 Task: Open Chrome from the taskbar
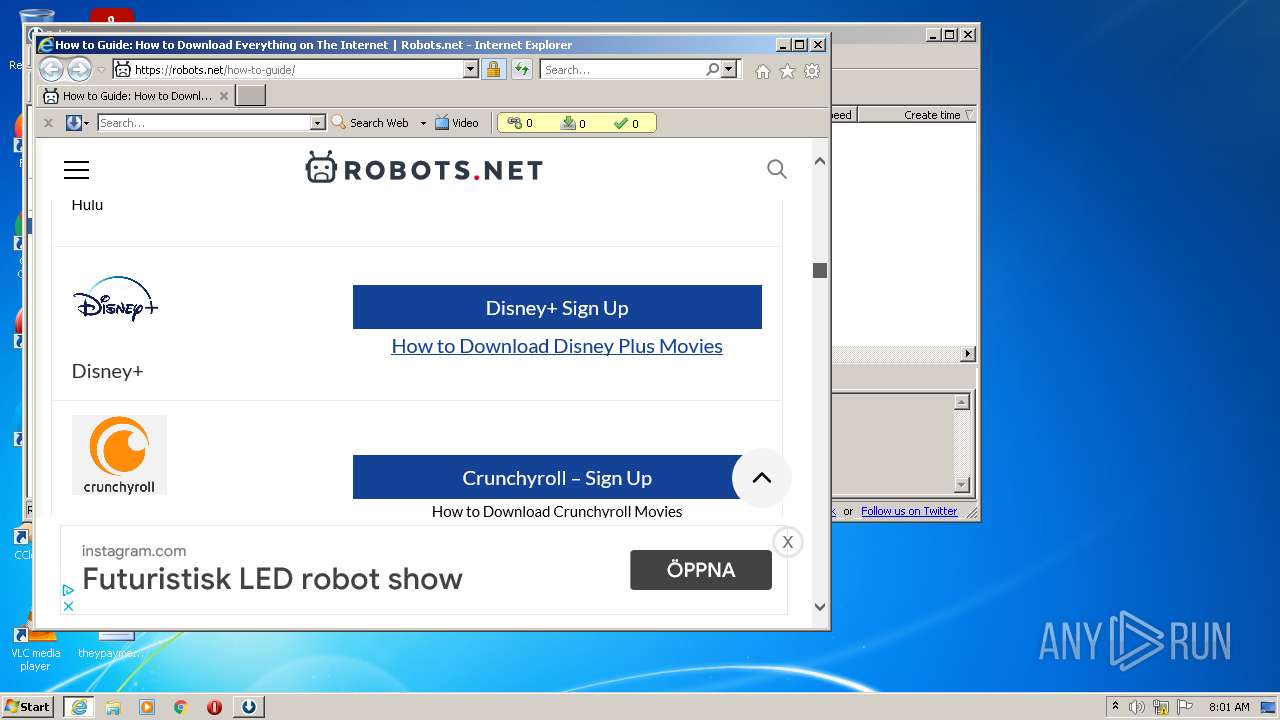(181, 707)
